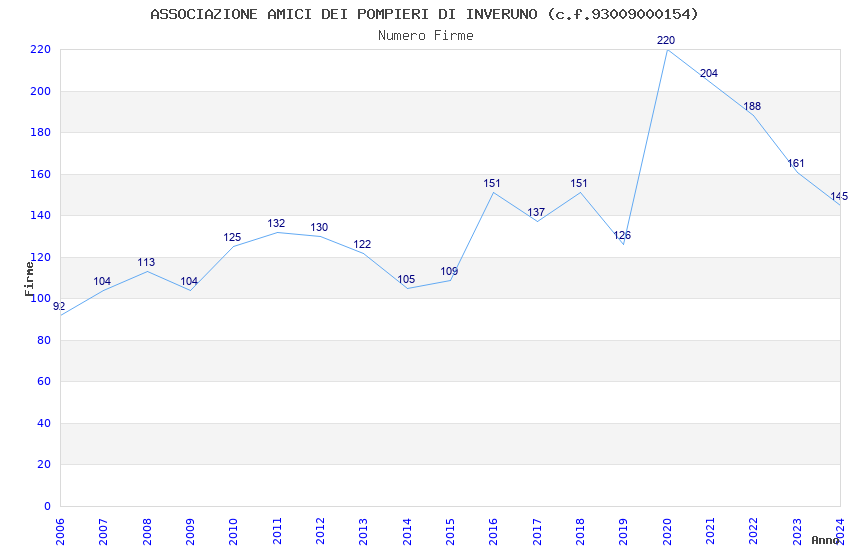Click the y-axis value 40

click(44, 423)
